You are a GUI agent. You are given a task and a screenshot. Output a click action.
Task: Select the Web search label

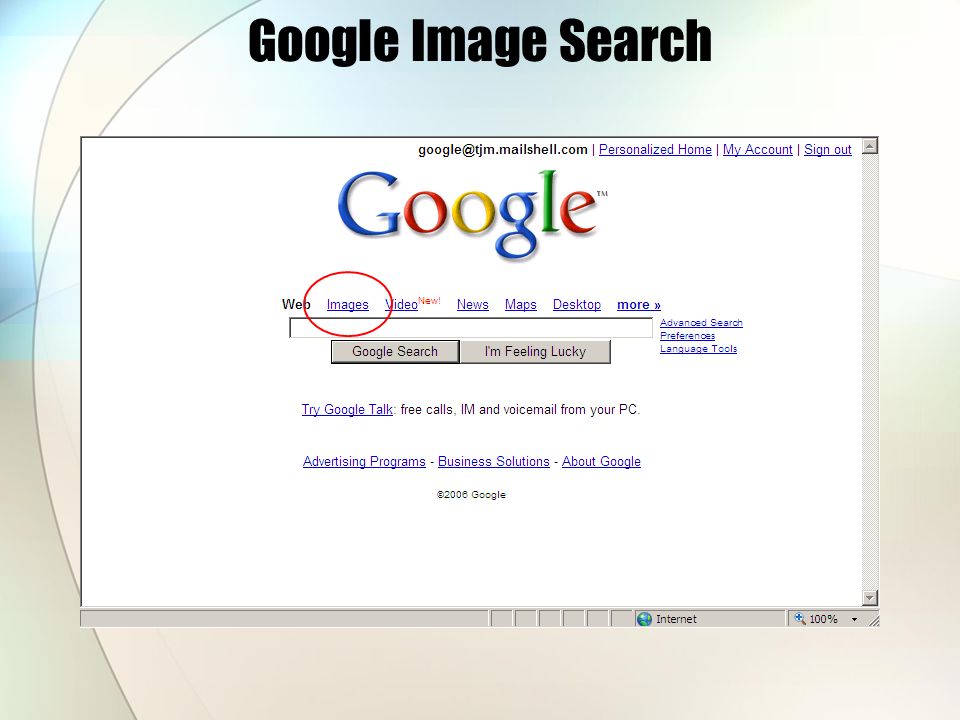pos(296,304)
